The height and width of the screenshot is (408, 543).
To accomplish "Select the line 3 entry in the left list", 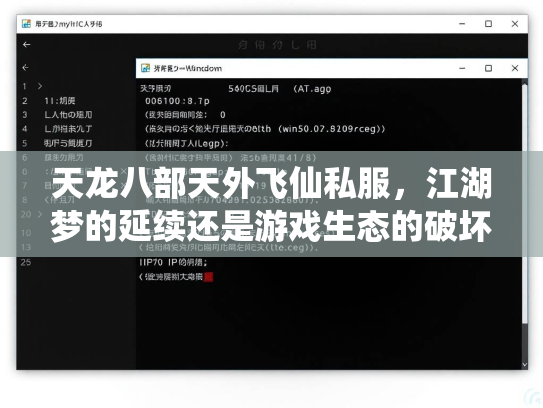I will click(x=68, y=115).
